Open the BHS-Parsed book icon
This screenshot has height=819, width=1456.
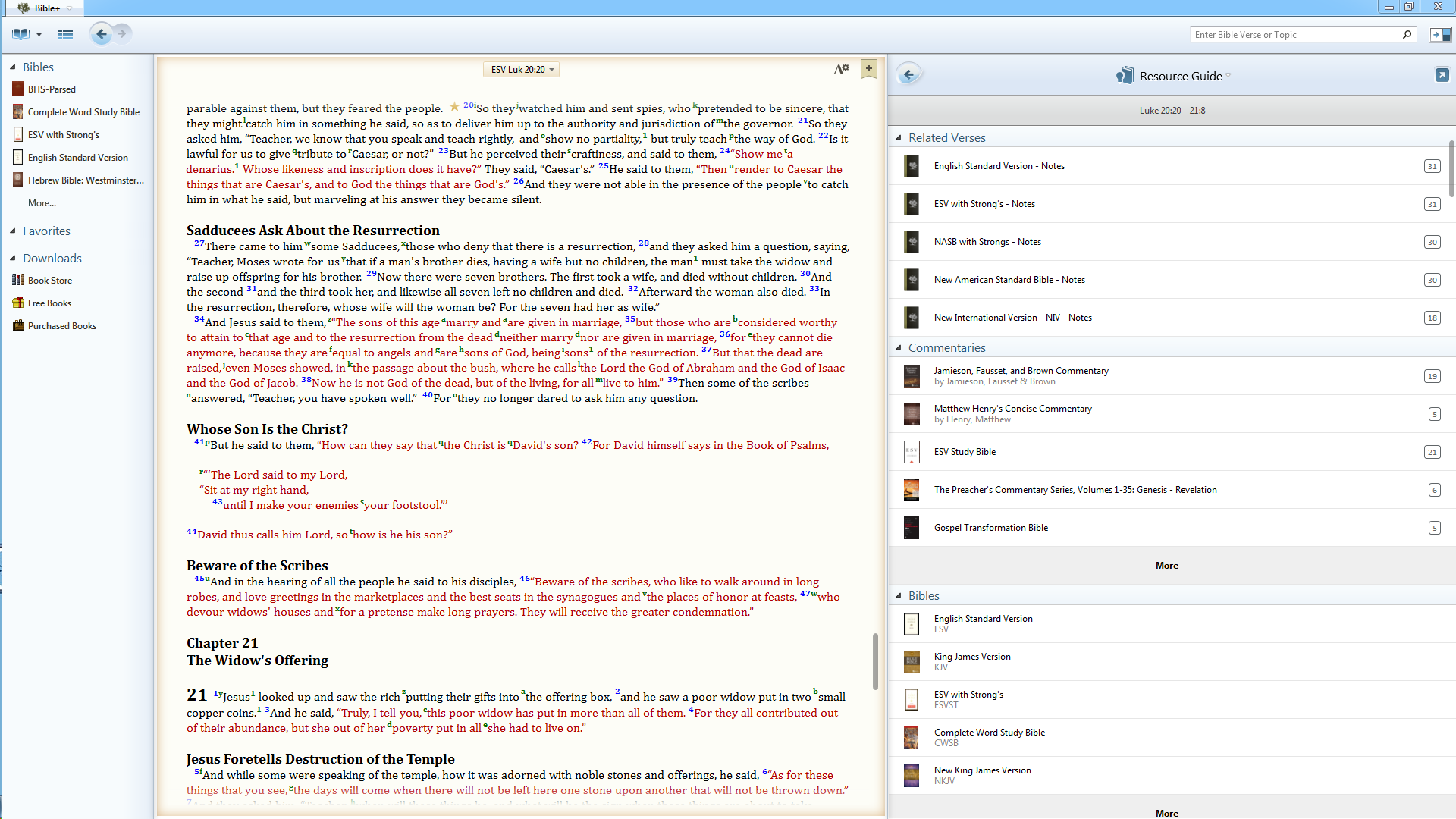(x=17, y=89)
